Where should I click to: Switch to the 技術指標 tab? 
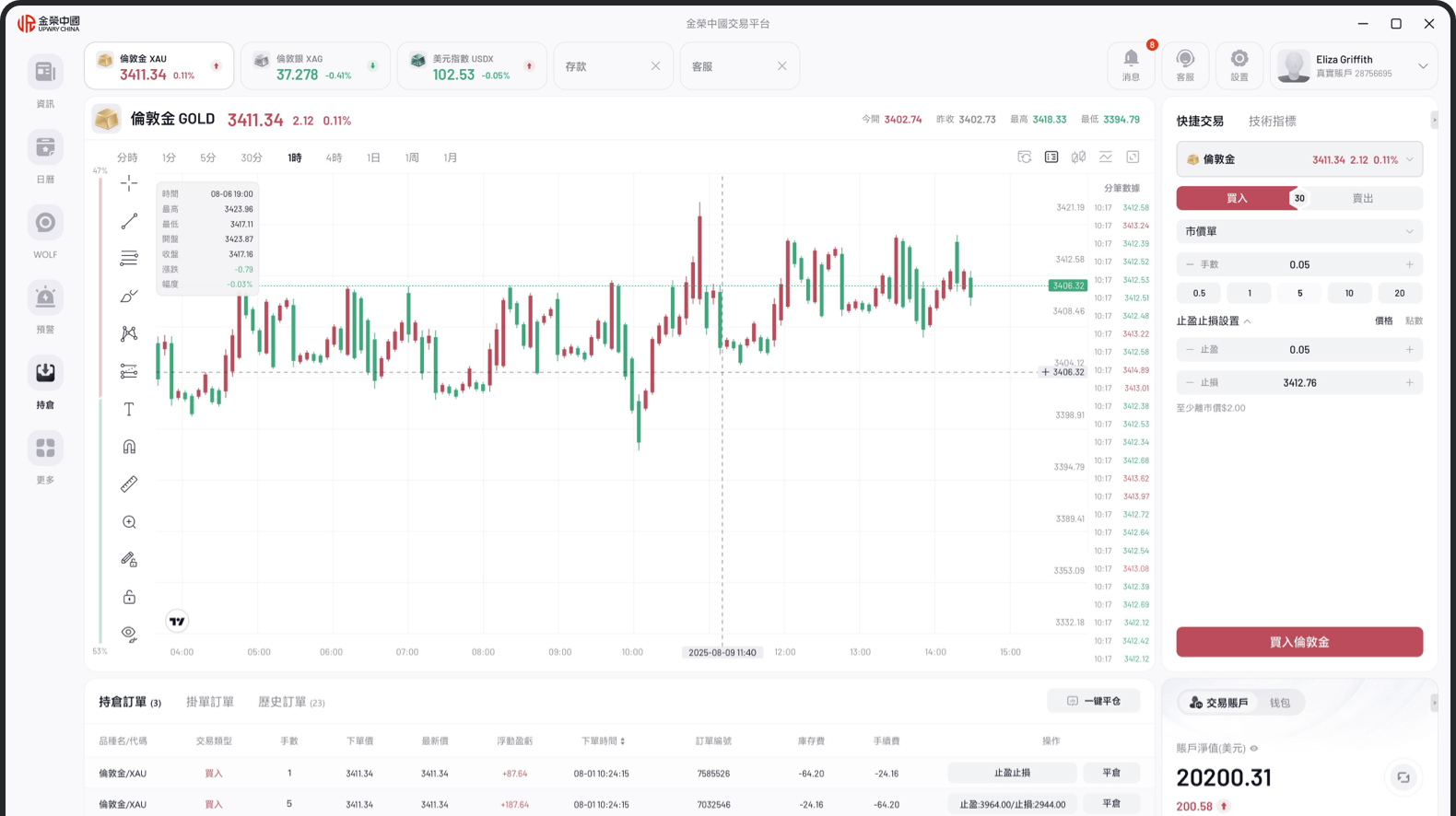1272,121
